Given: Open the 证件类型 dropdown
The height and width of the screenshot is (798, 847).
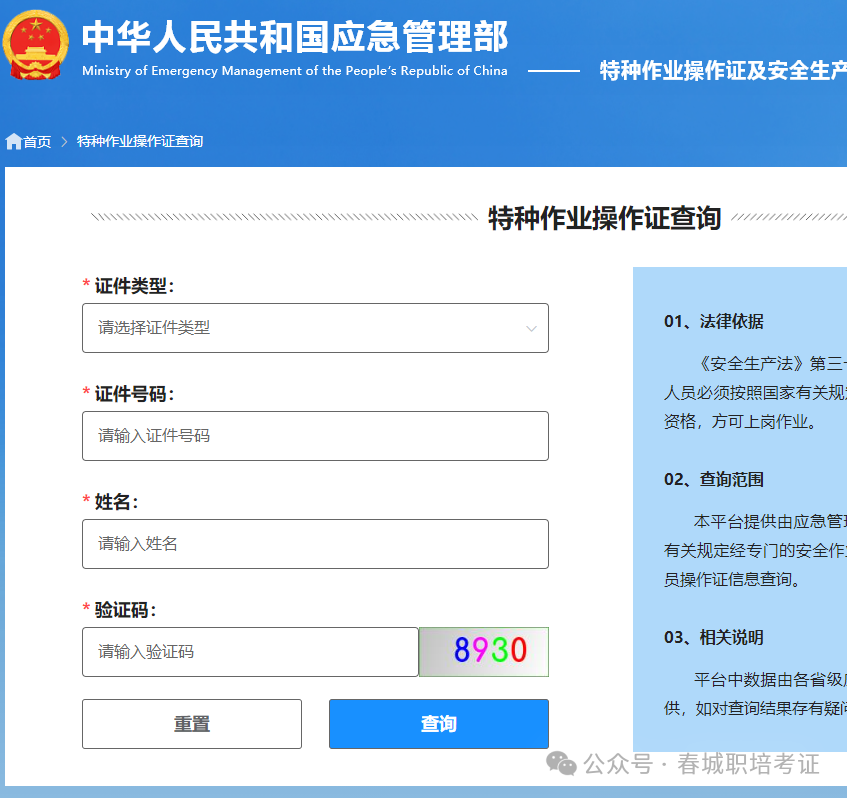Looking at the screenshot, I should (315, 328).
